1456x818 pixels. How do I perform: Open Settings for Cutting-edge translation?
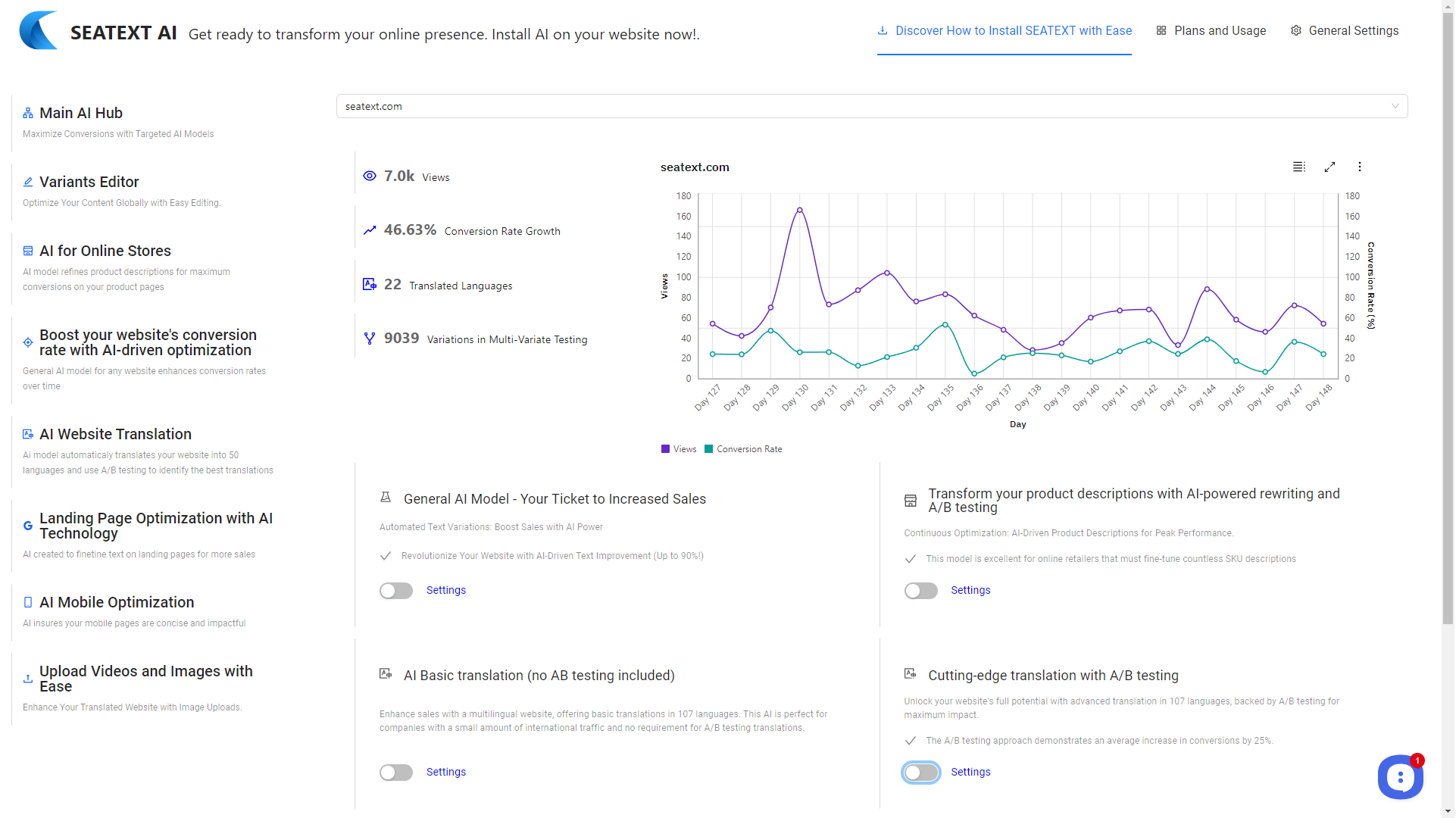(970, 773)
